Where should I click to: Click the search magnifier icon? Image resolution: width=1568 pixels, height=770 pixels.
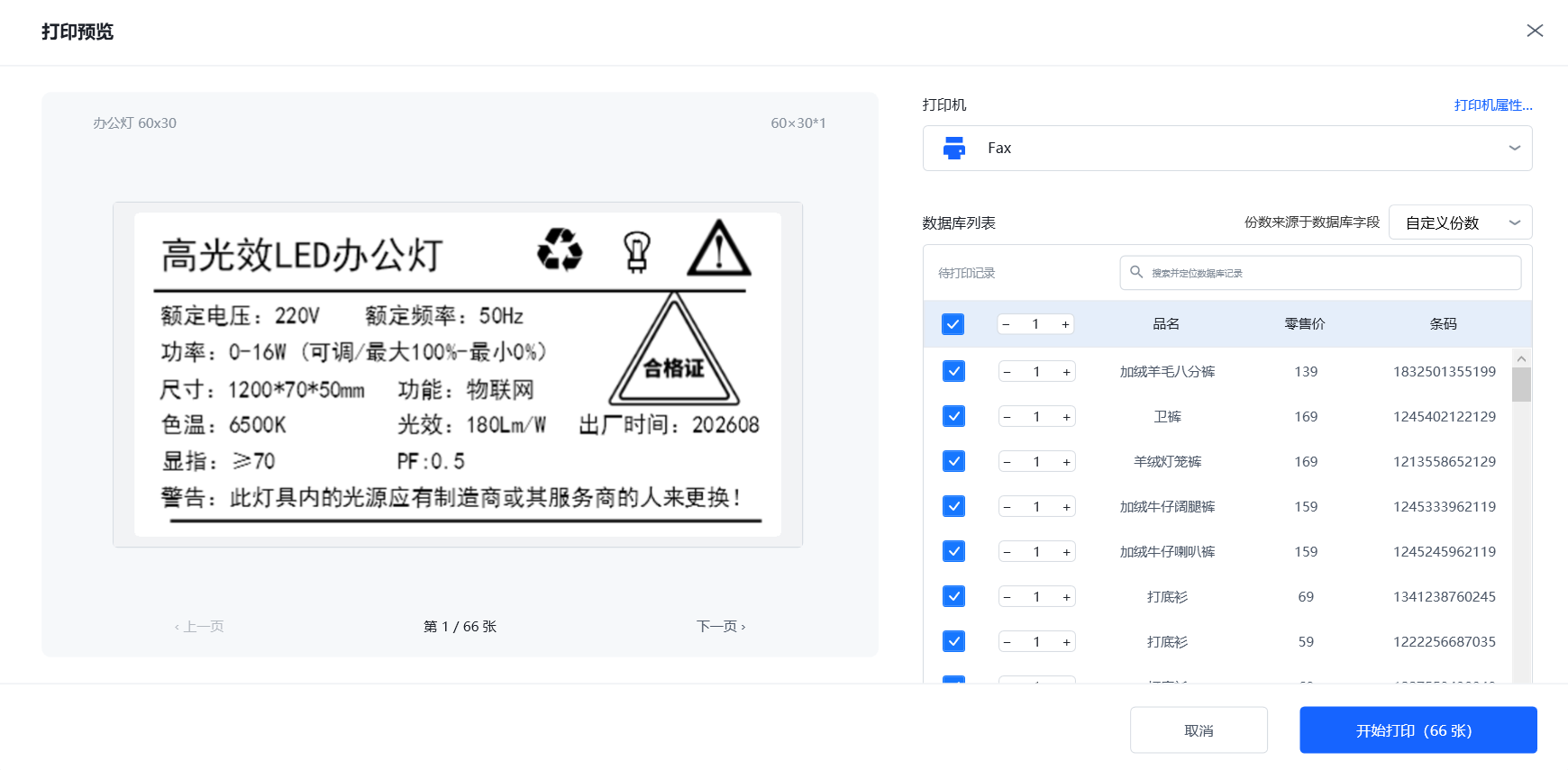click(x=1136, y=272)
